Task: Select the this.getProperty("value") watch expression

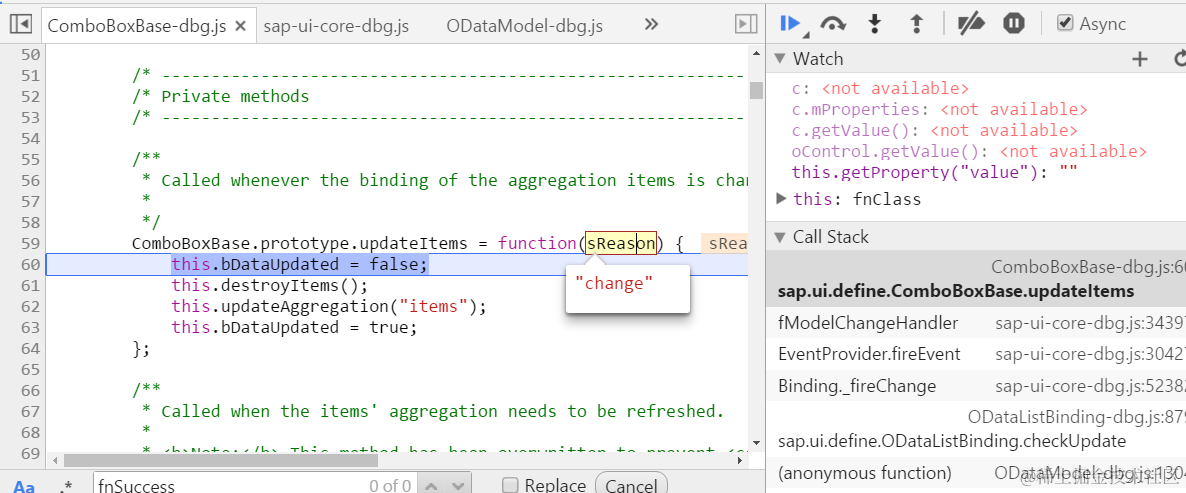Action: (x=934, y=172)
